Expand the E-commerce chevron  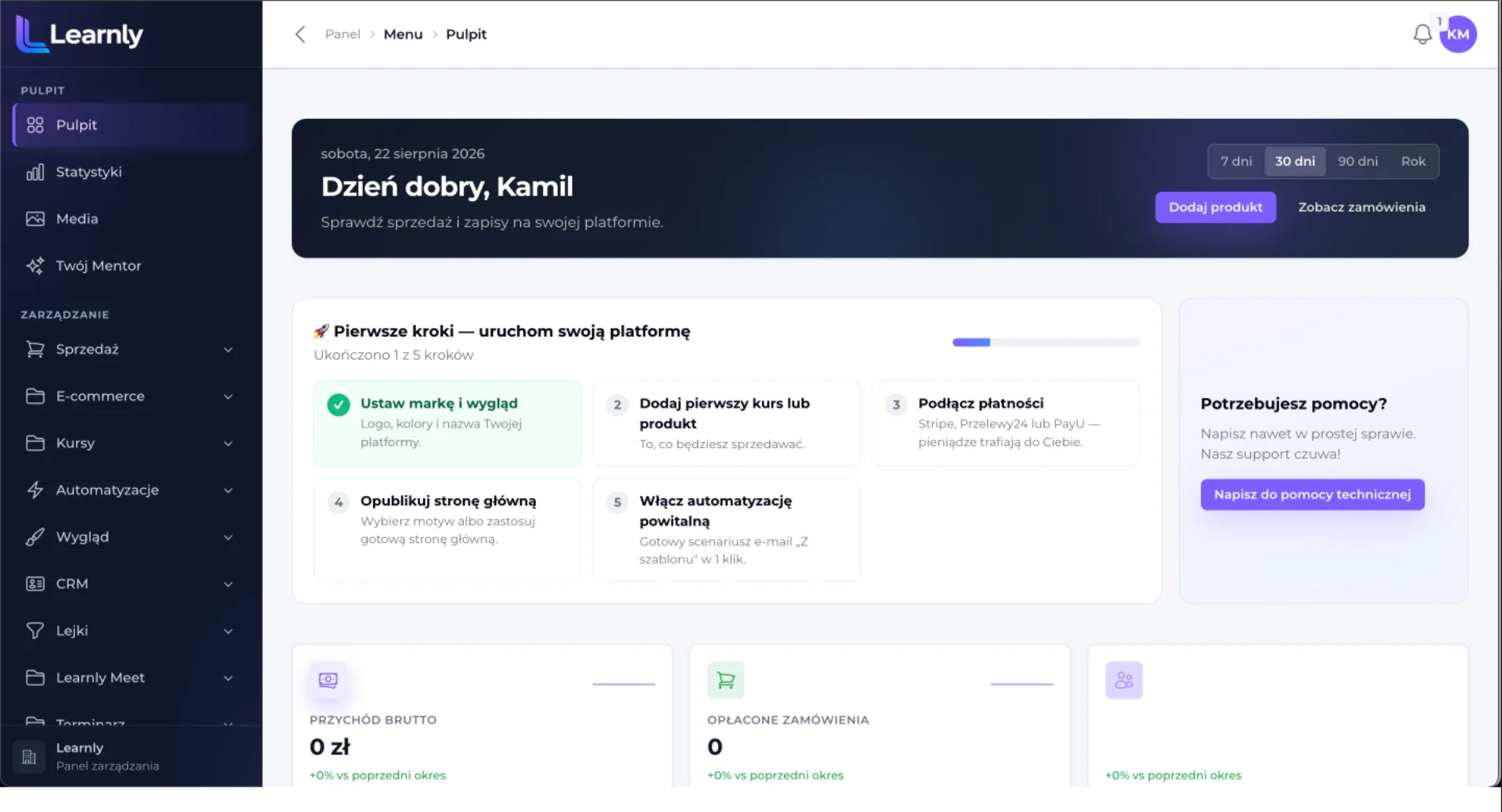228,397
